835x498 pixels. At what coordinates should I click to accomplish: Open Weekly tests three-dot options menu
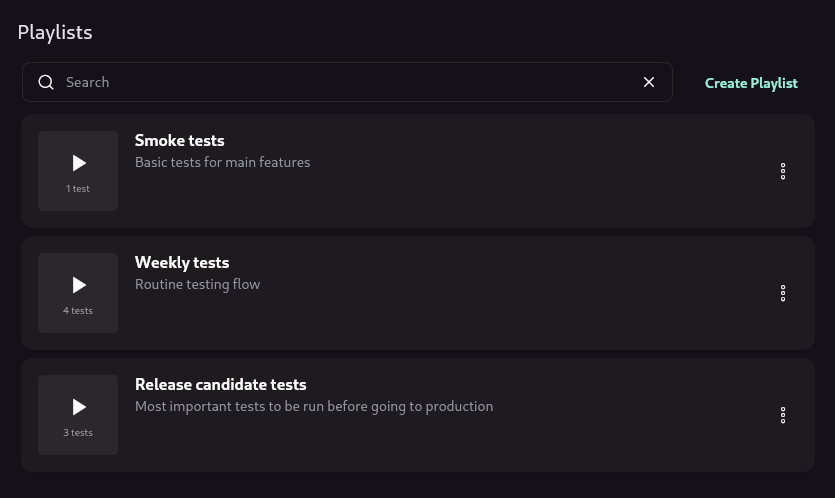783,293
